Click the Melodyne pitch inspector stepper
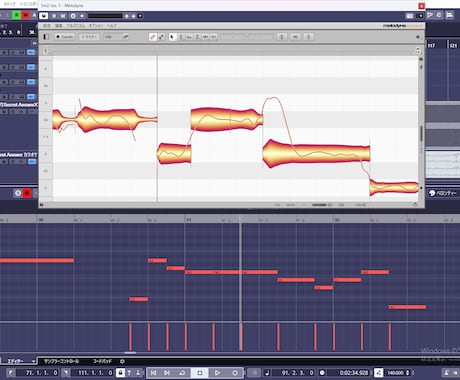Viewport: 460px width, 380px height. (282, 37)
